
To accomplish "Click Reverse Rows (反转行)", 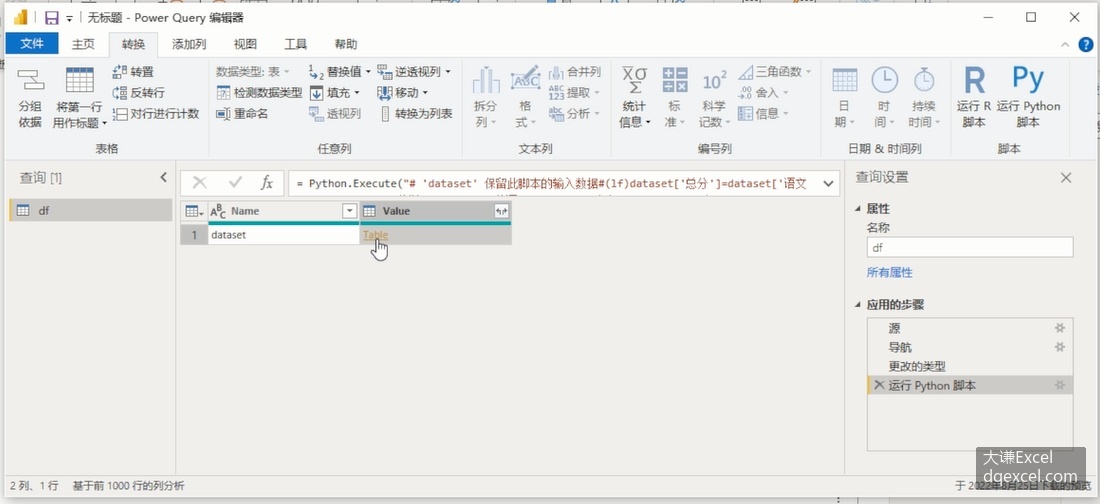I will (x=139, y=93).
